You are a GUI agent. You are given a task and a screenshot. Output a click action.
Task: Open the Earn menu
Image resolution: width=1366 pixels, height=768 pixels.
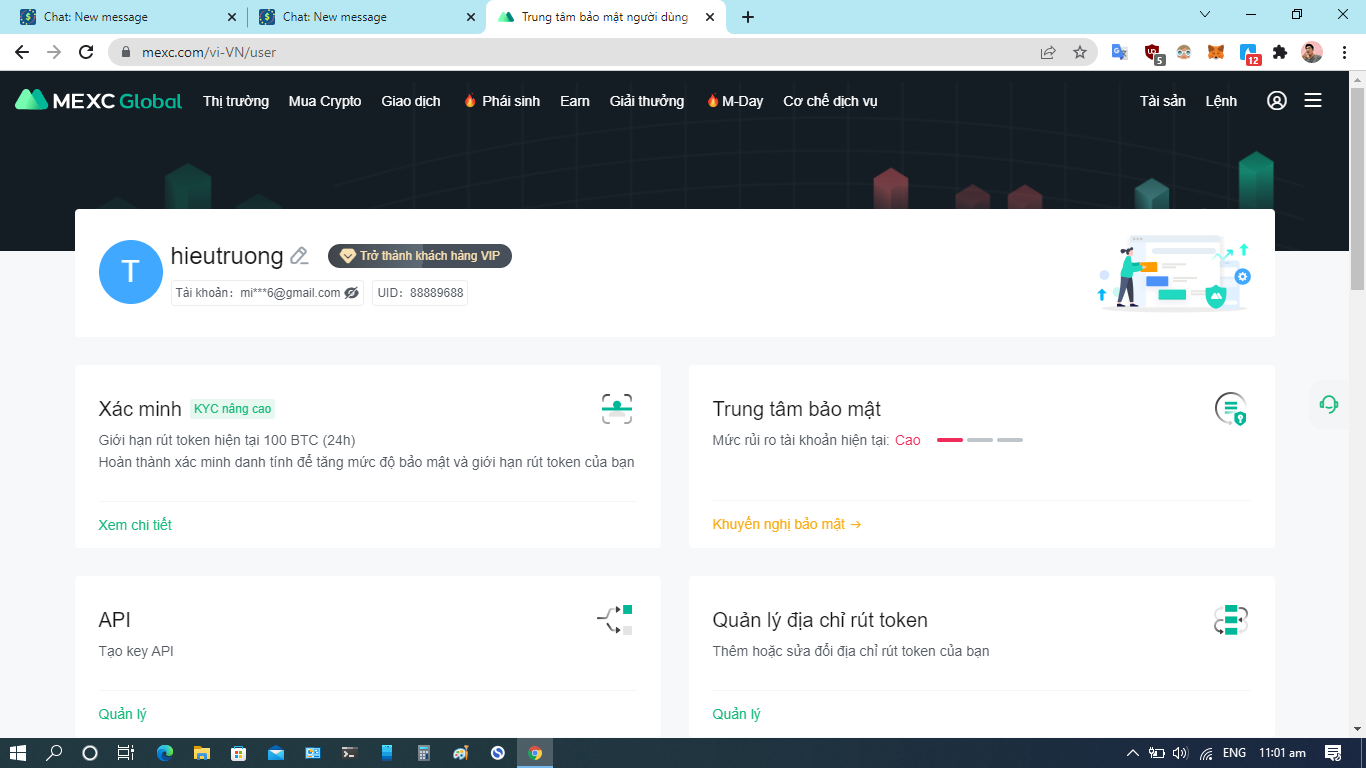[575, 101]
